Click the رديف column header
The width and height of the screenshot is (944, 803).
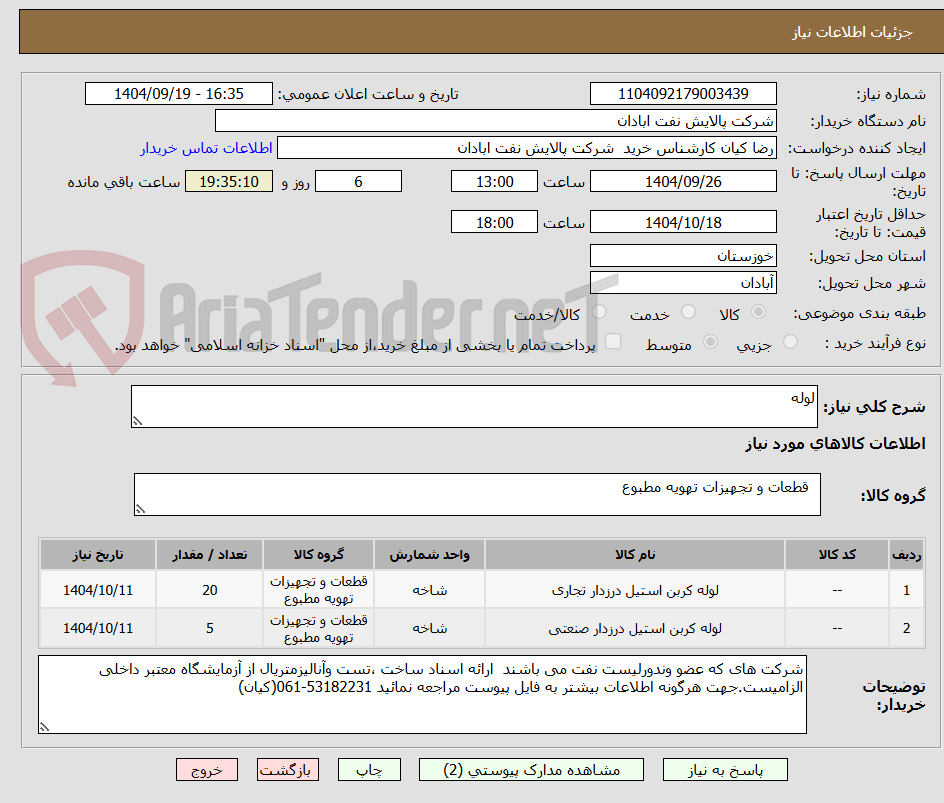(907, 554)
